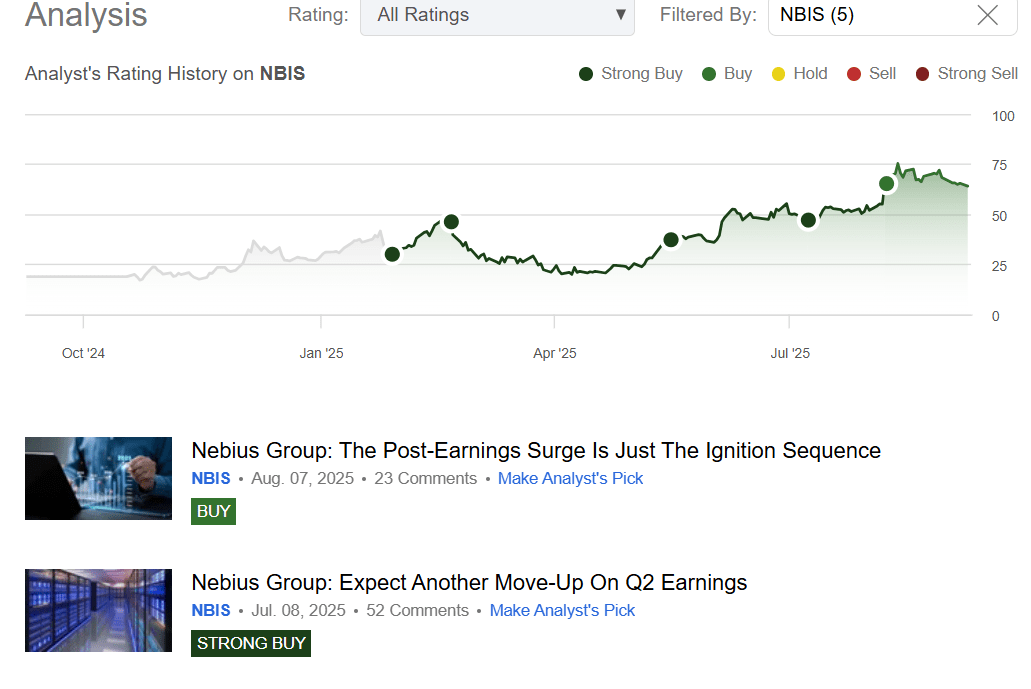Clear the NBIS (5) filter with the X
The height and width of the screenshot is (689, 1031).
(x=987, y=14)
